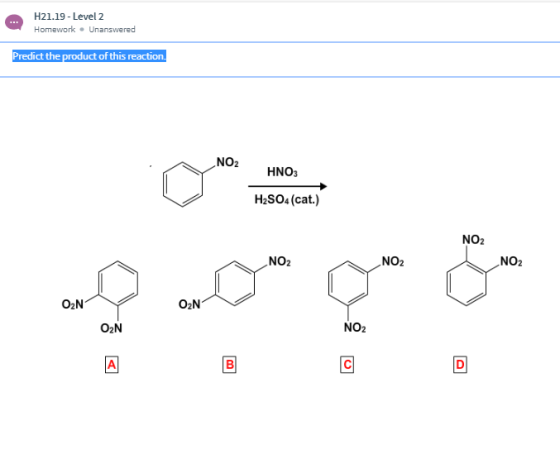Screen dimensions: 560x464
Task: Click the benzene ring in structure A
Action: [x=118, y=283]
